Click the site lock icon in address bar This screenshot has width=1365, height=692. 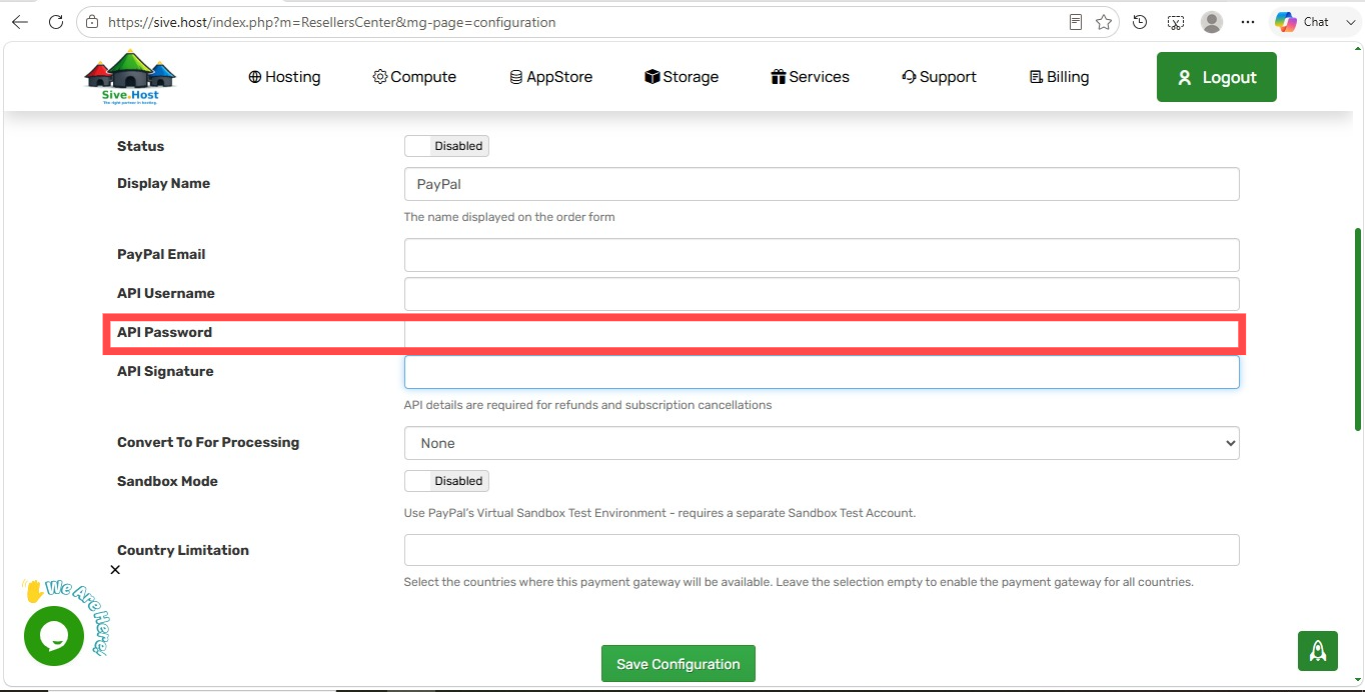(92, 22)
